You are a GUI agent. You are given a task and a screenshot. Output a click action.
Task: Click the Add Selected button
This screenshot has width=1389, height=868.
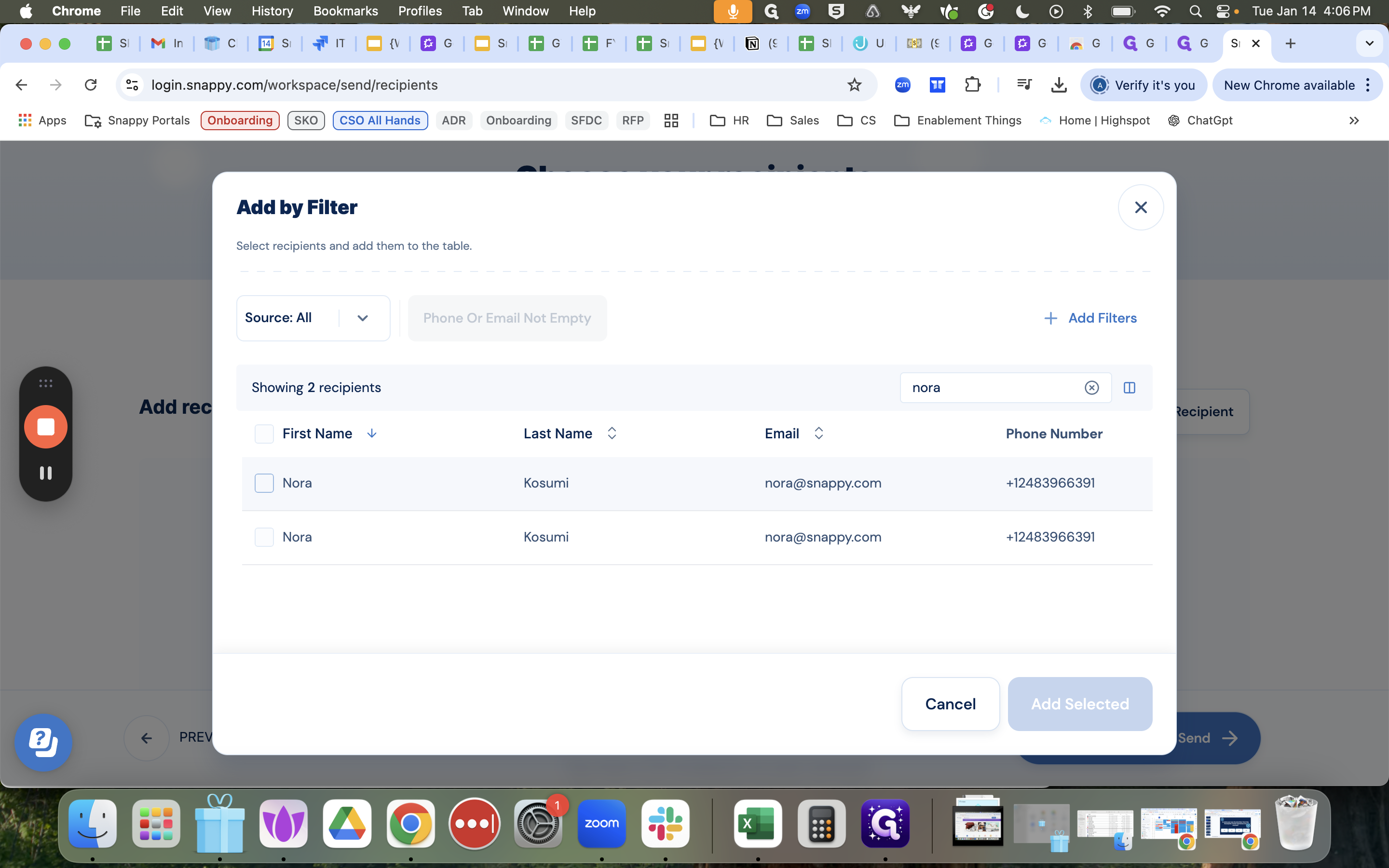click(1080, 704)
